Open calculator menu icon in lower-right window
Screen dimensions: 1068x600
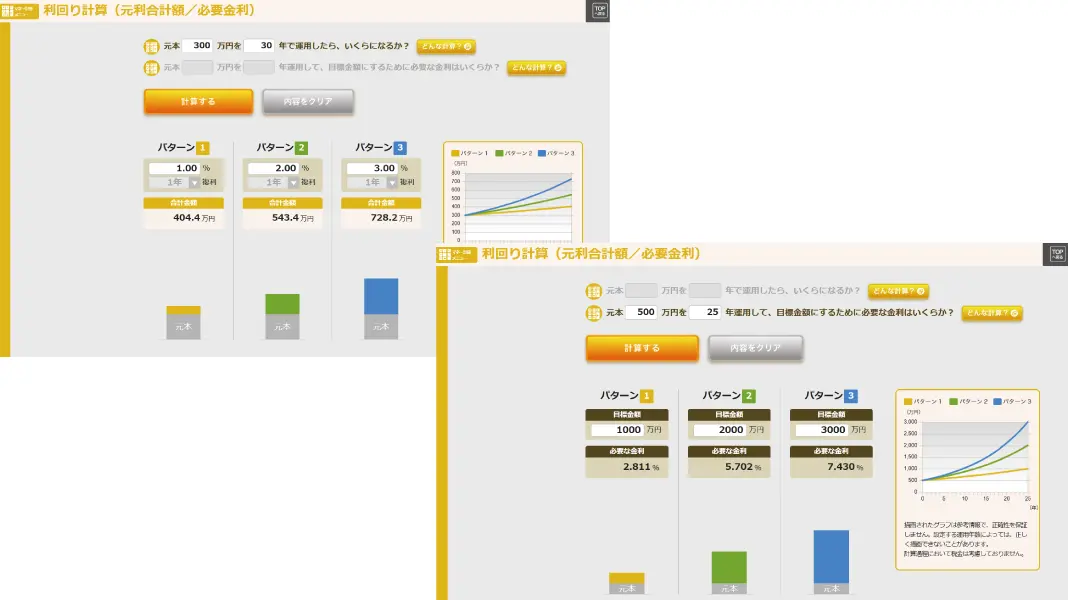[x=455, y=254]
